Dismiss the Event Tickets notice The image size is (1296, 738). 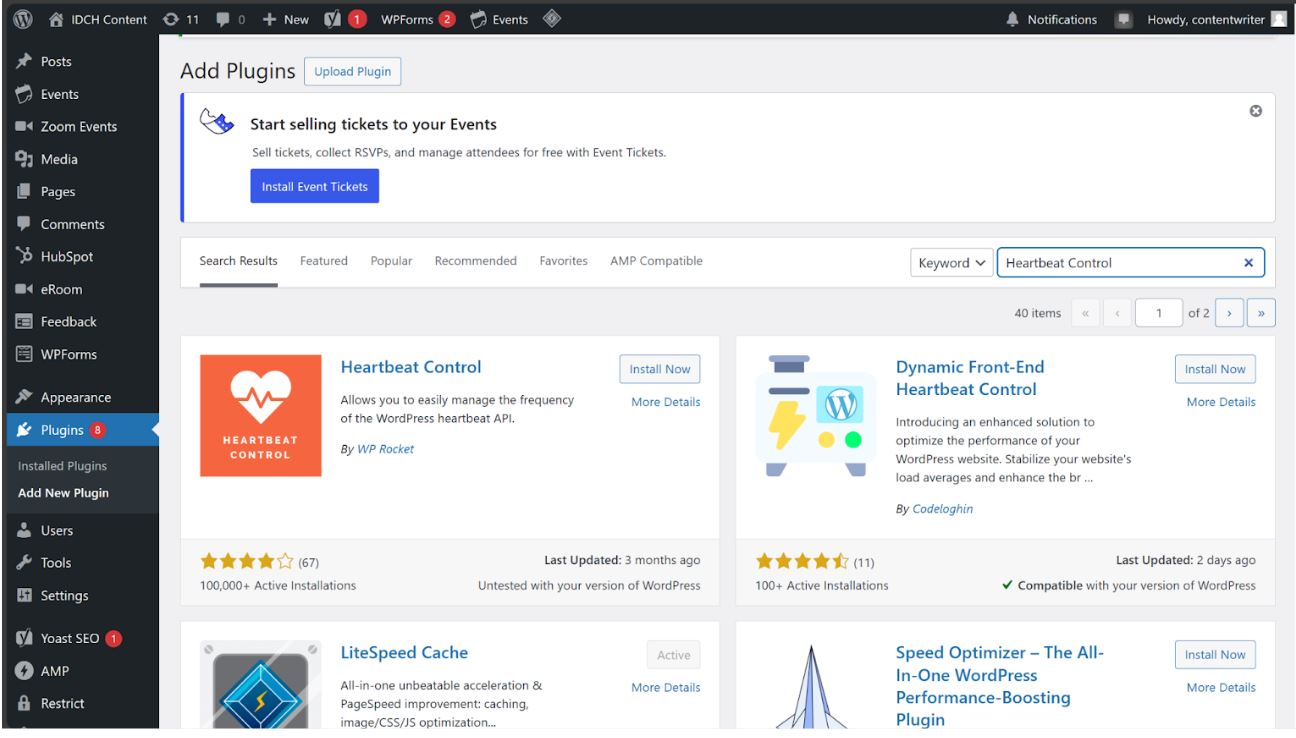click(x=1256, y=111)
